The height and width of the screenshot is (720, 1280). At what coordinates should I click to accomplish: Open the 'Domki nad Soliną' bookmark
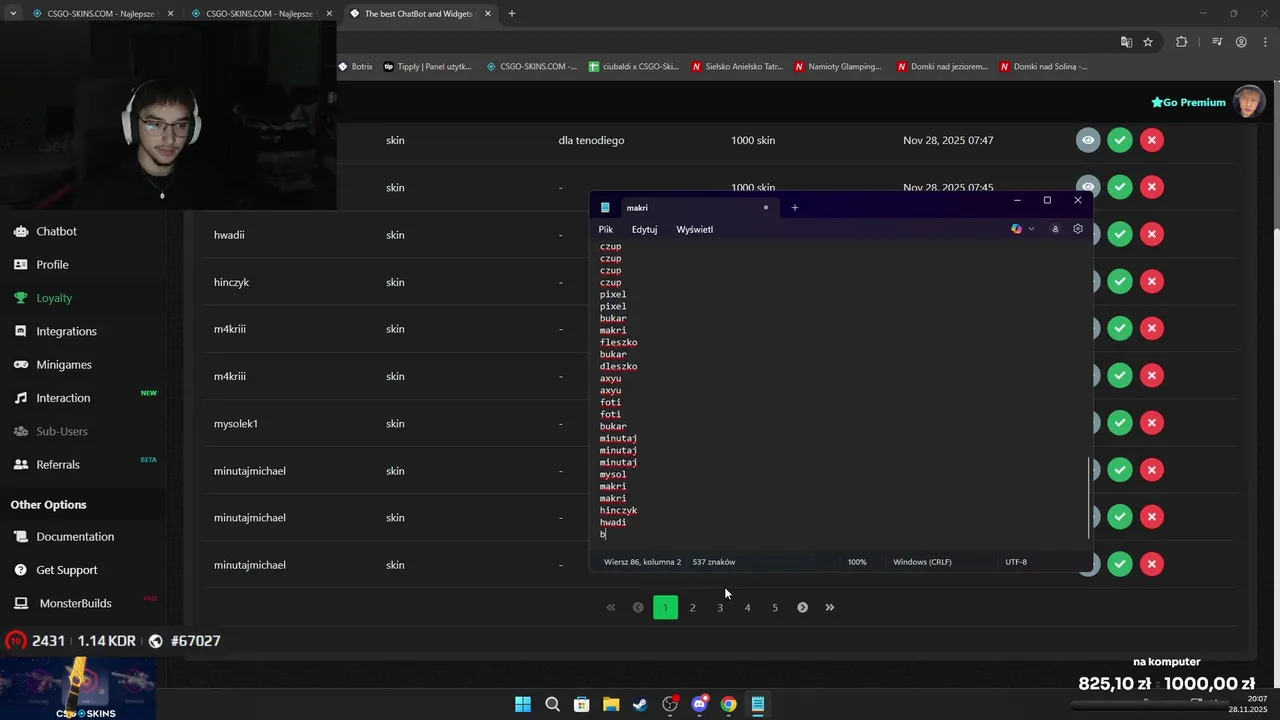(1042, 67)
